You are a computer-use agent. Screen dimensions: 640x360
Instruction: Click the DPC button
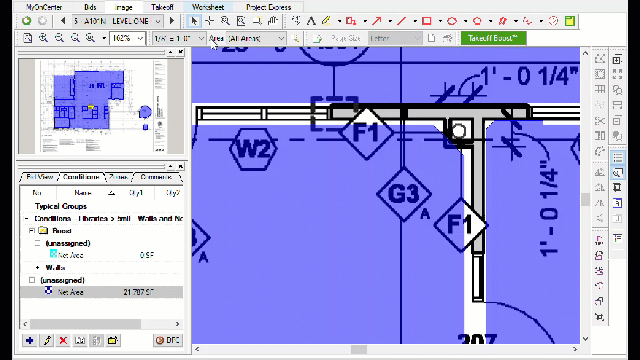point(168,340)
